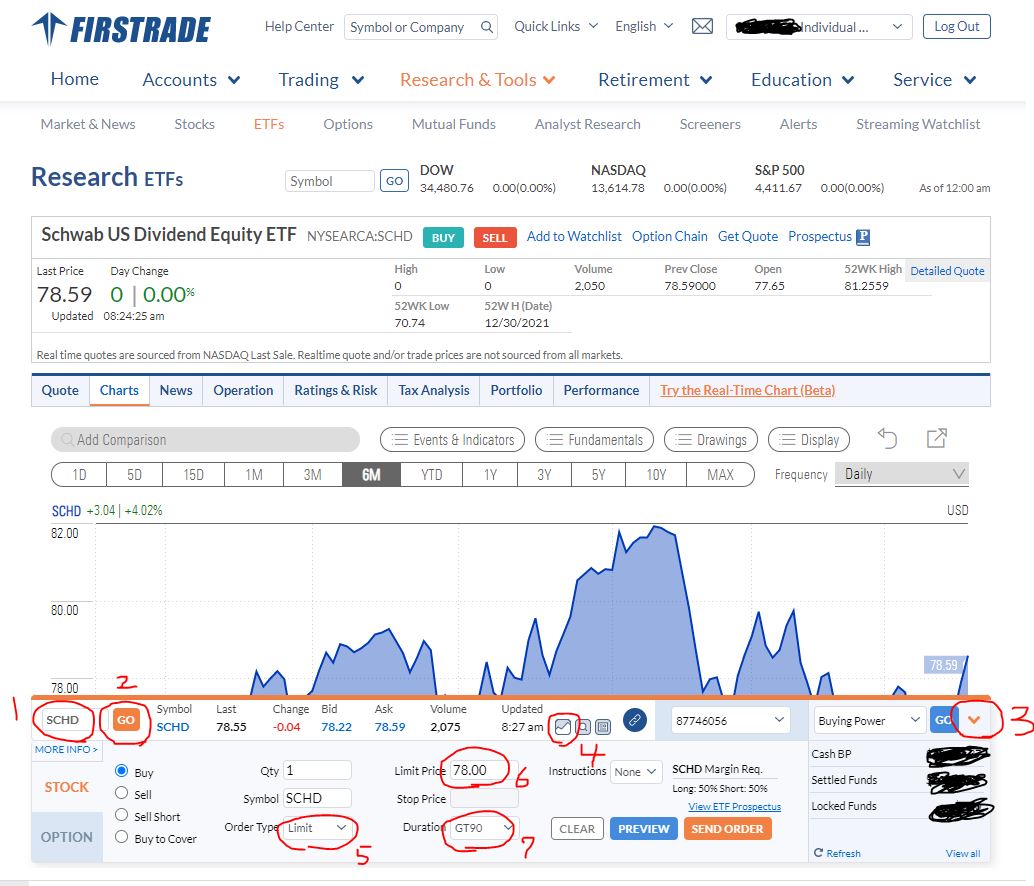
Task: Click the Firstrade logo
Action: [121, 29]
